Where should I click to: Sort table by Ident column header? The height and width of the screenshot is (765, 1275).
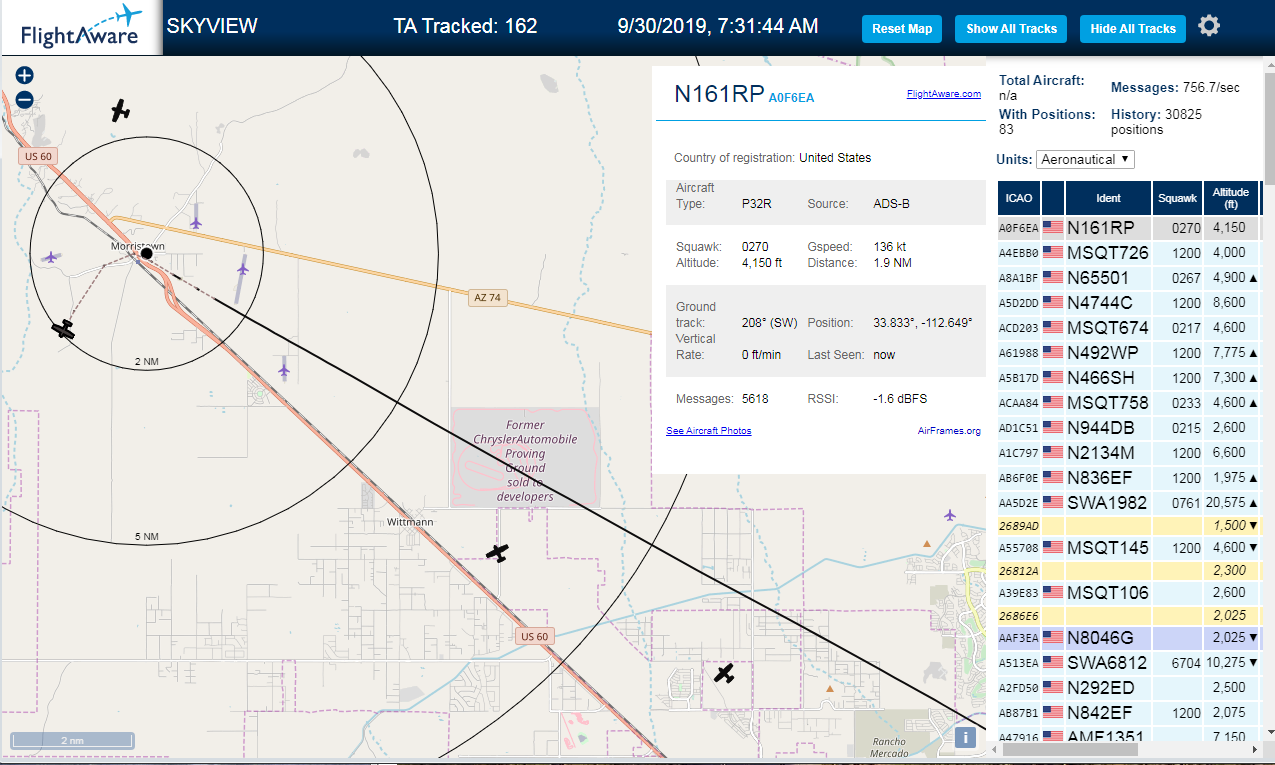click(1108, 198)
